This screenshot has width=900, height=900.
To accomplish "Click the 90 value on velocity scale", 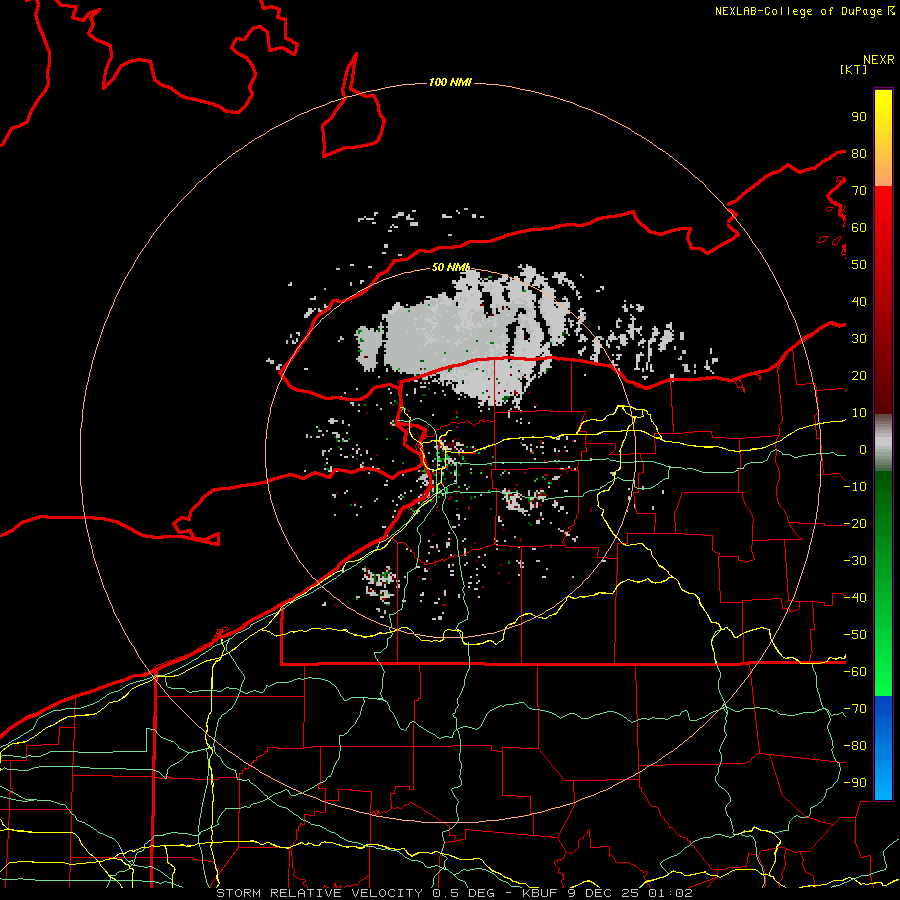I will coord(859,117).
